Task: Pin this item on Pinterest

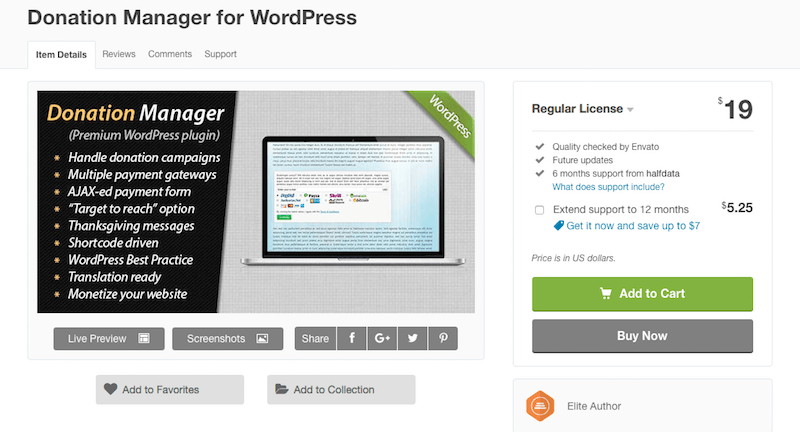Action: point(443,339)
